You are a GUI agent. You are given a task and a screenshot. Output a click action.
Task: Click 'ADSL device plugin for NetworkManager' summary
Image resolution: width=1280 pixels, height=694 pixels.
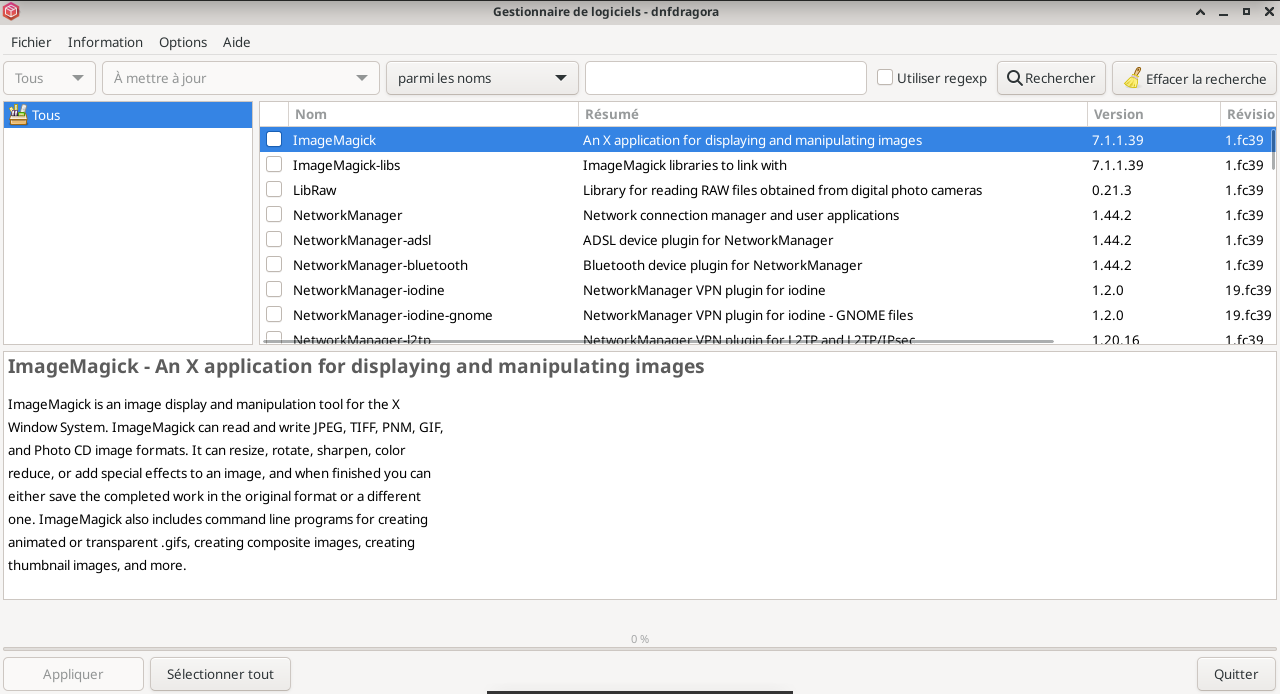coord(708,240)
